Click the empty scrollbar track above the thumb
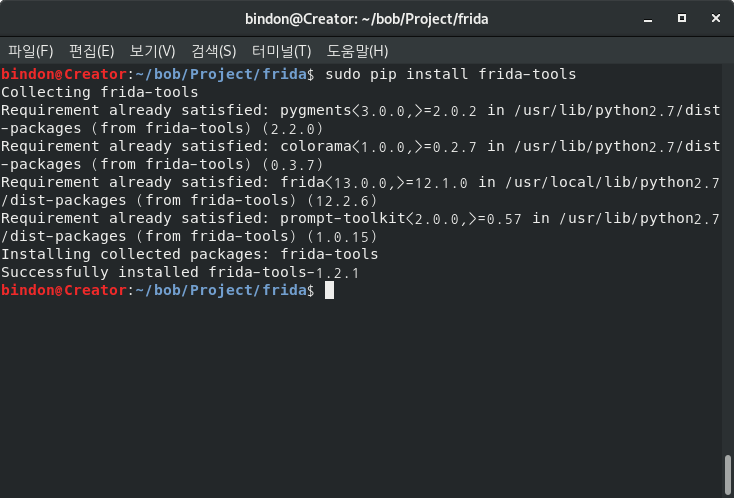734x498 pixels. coord(728,250)
